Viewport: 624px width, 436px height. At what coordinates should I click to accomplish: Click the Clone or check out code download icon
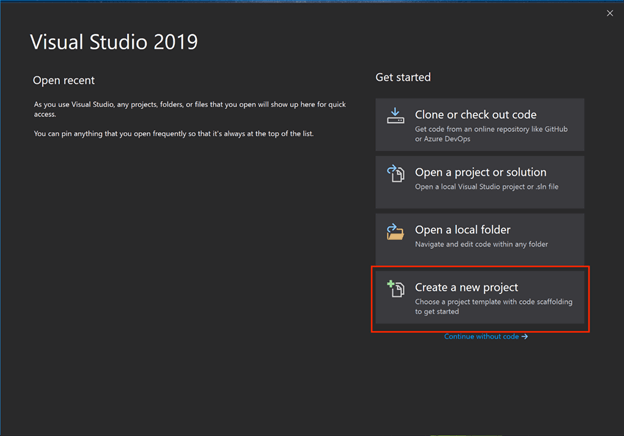pyautogui.click(x=395, y=117)
